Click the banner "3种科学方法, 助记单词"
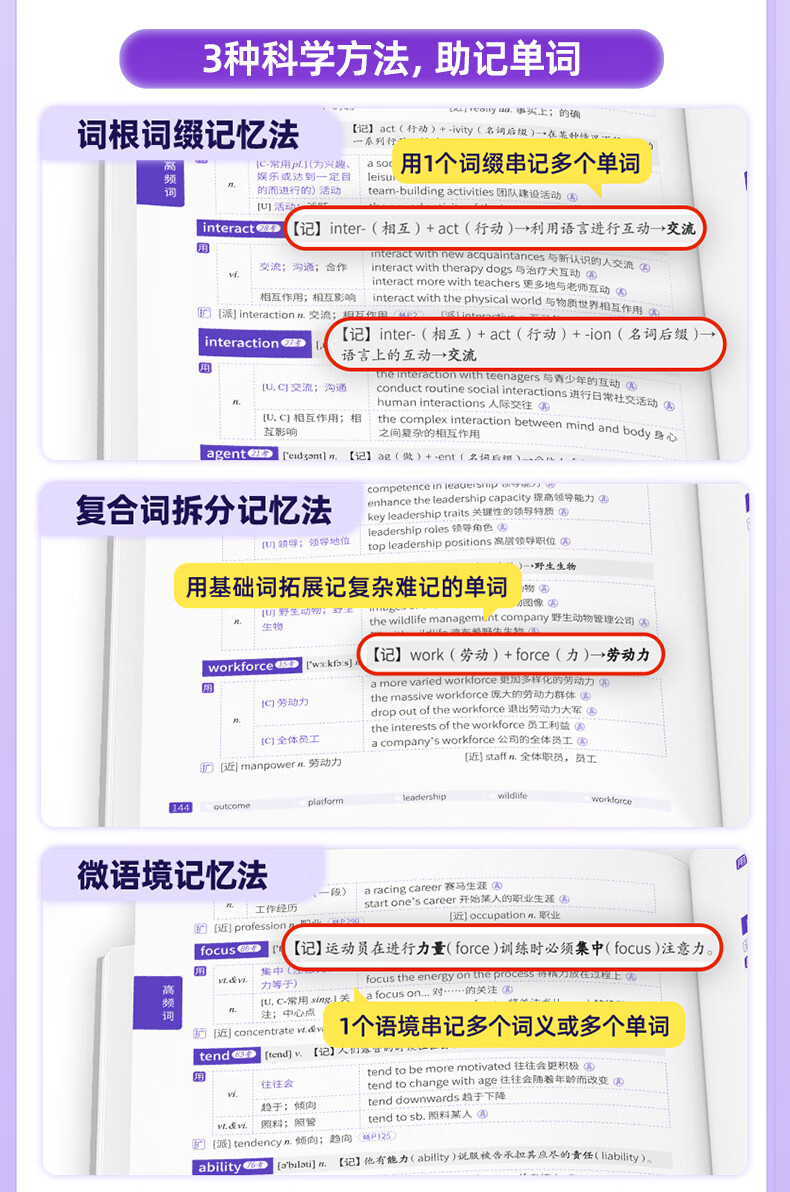790x1192 pixels. [x=392, y=59]
